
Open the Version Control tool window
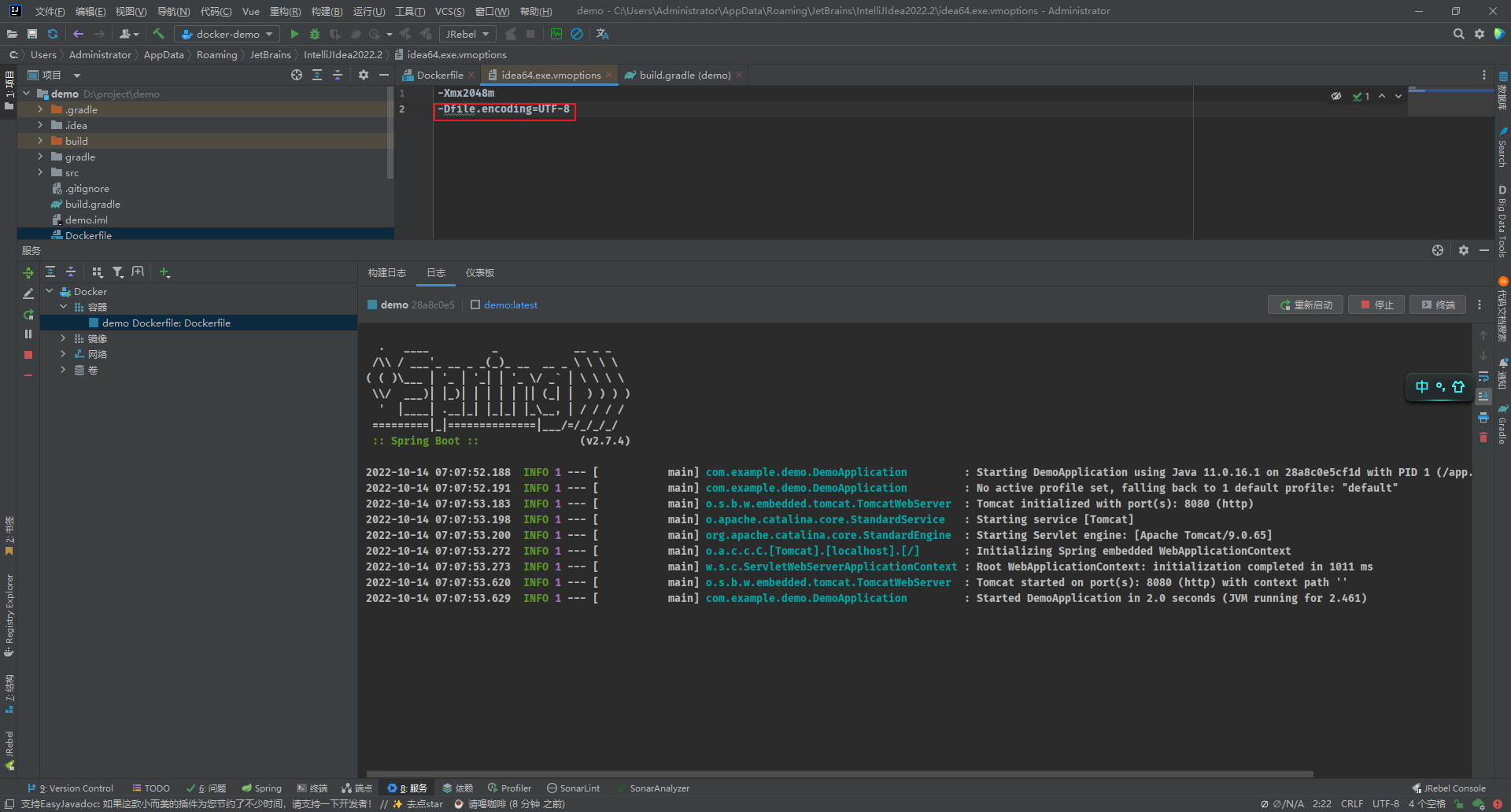click(x=71, y=788)
